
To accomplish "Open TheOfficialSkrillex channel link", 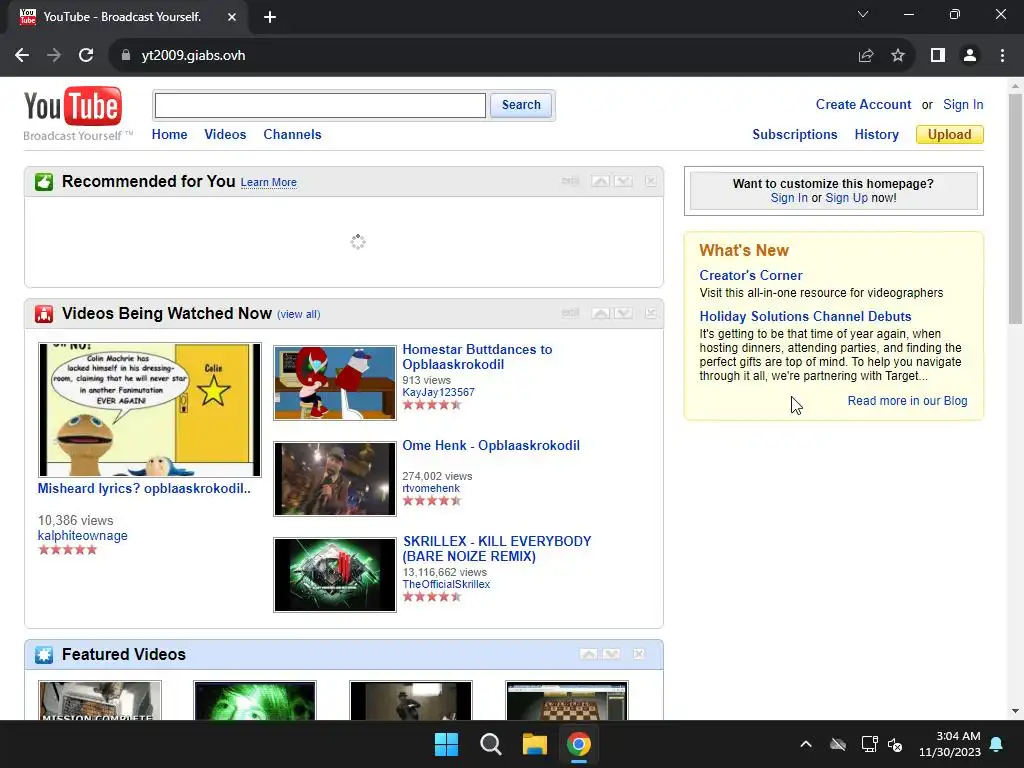I will [x=446, y=584].
